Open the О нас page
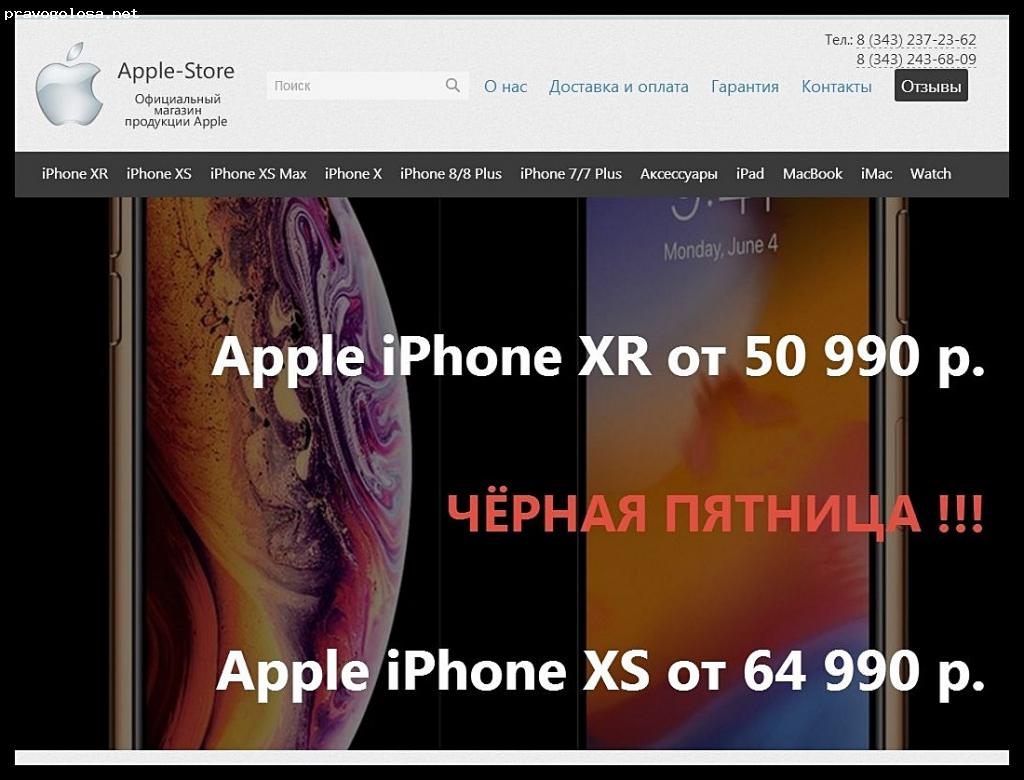This screenshot has width=1024, height=780. pyautogui.click(x=505, y=87)
